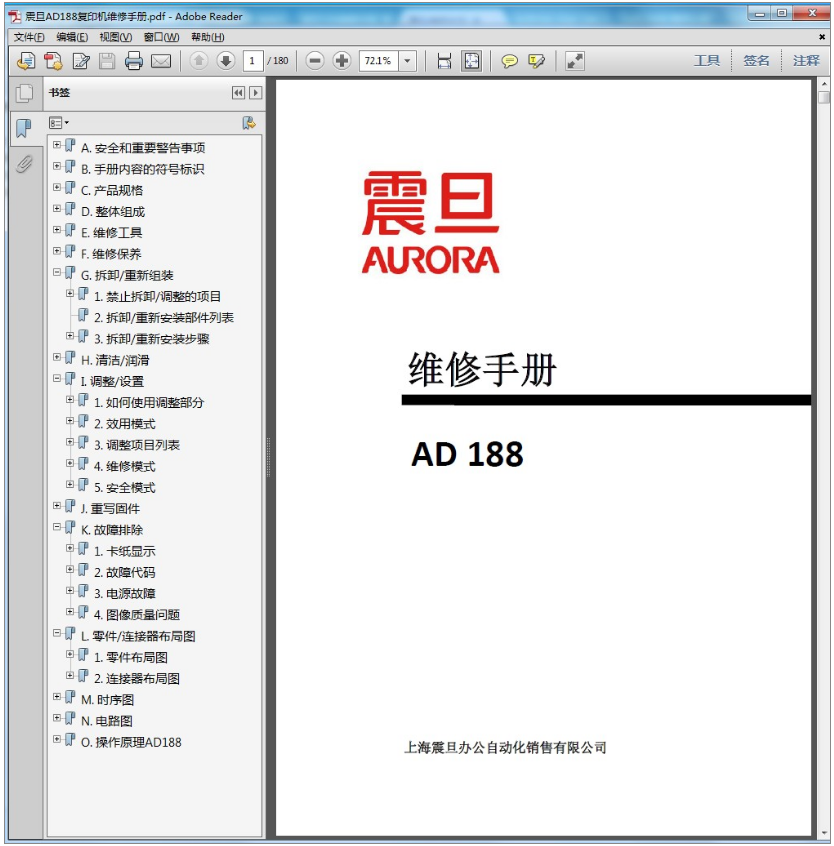
Task: Collapse bookmark G. 拆卸/重新组装
Action: tap(57, 272)
